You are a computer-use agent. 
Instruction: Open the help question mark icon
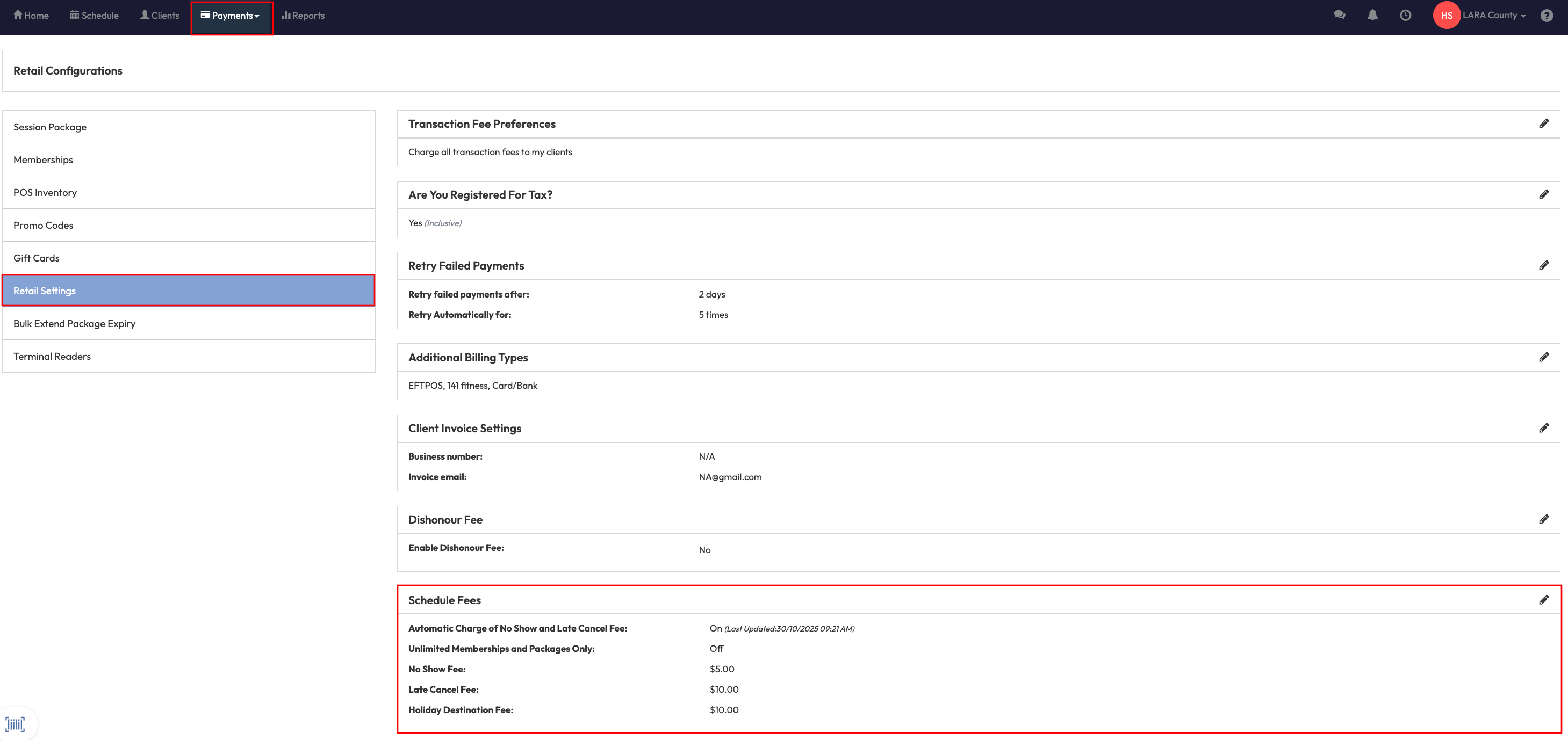pos(1547,15)
